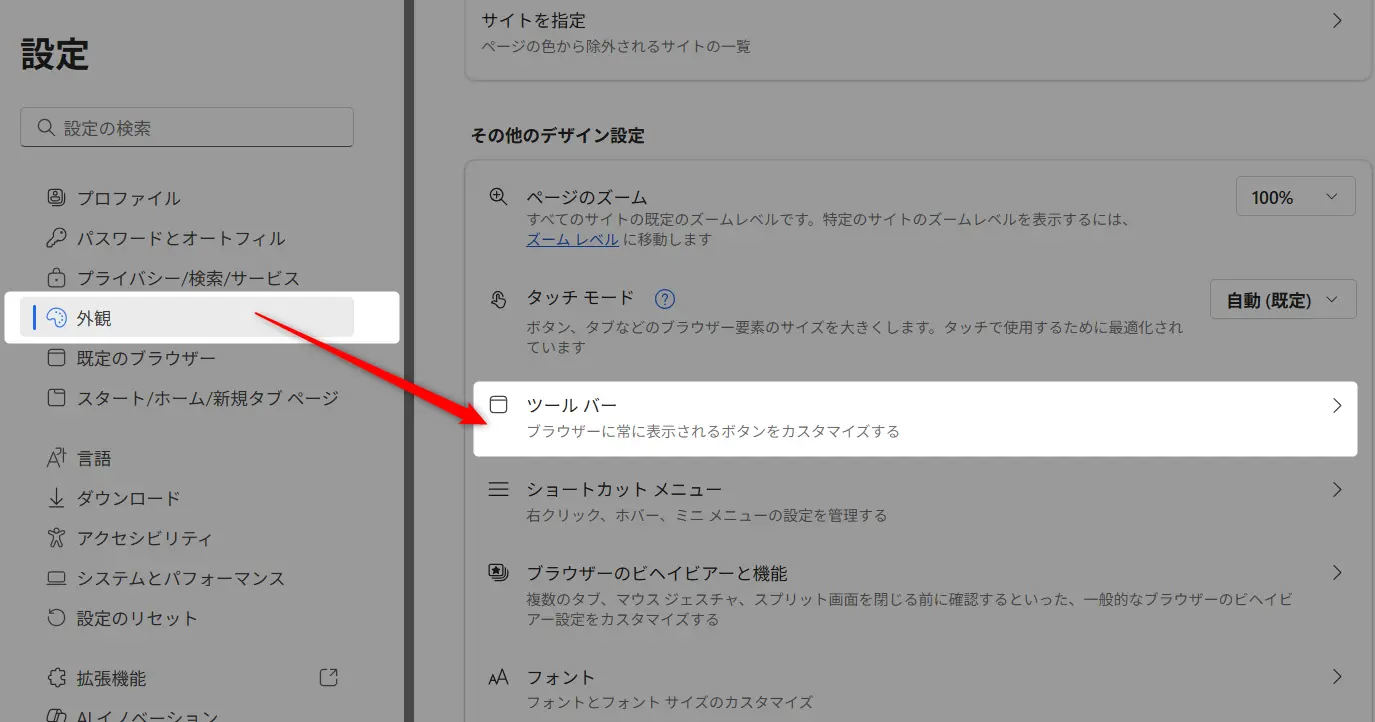Open the touch mode 自動 (既定) dropdown
The width and height of the screenshot is (1375, 722).
(1283, 300)
